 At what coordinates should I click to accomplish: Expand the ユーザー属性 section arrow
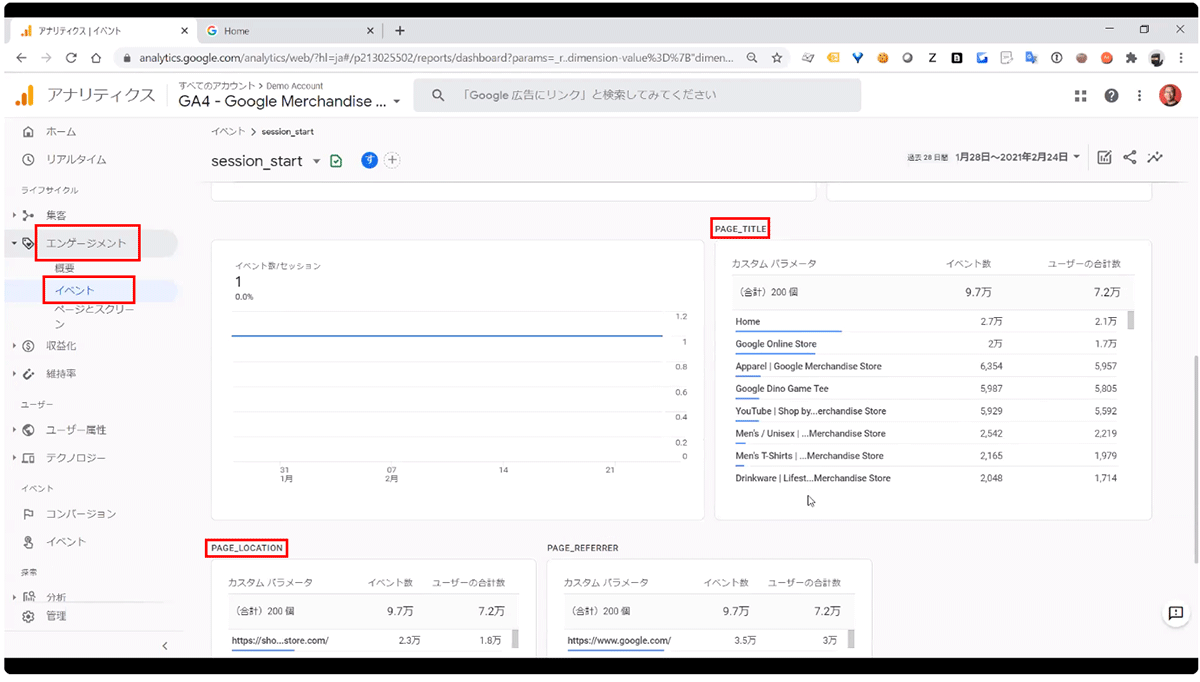[14, 430]
